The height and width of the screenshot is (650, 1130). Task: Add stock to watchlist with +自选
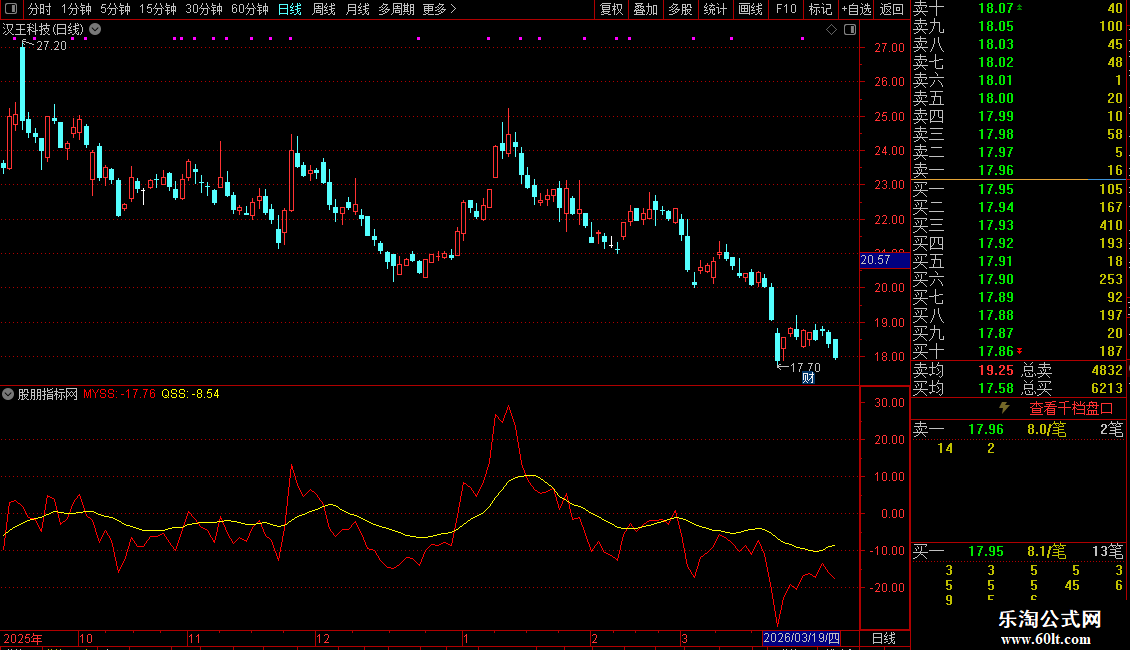pos(856,9)
